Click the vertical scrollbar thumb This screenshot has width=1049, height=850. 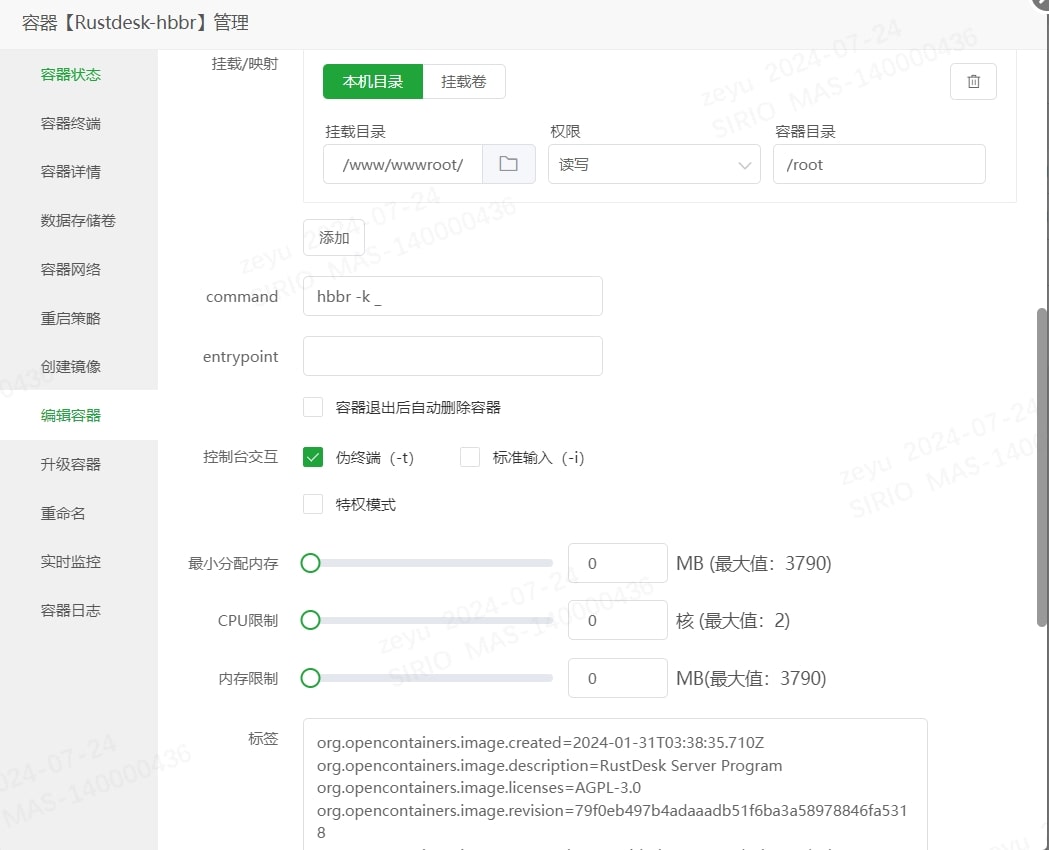[1042, 467]
